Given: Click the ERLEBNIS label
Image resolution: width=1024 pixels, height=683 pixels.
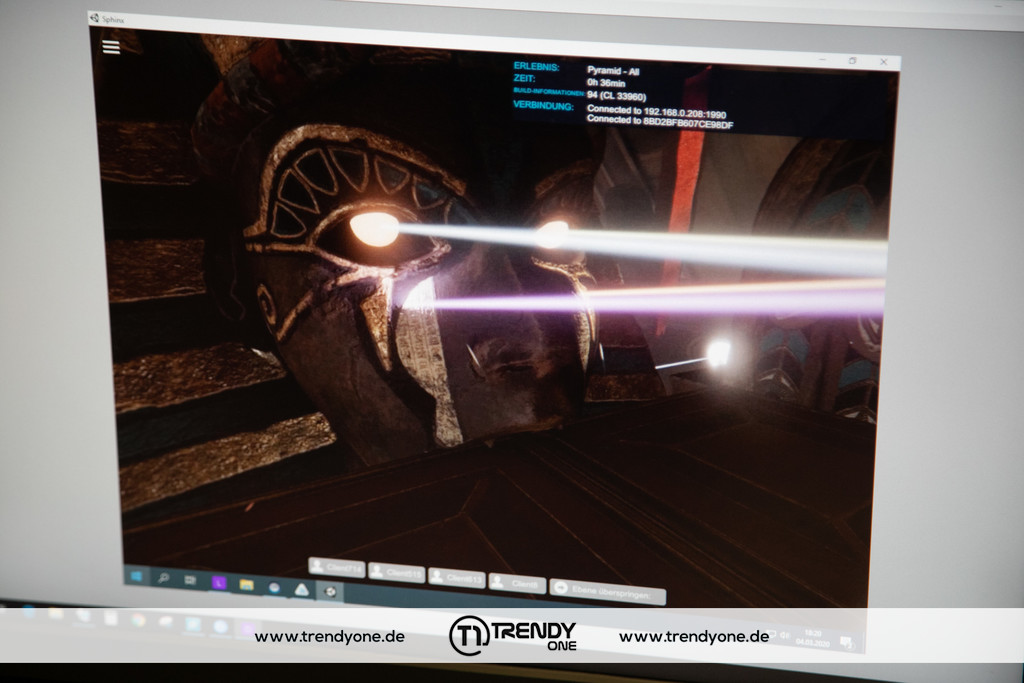Looking at the screenshot, I should 536,67.
